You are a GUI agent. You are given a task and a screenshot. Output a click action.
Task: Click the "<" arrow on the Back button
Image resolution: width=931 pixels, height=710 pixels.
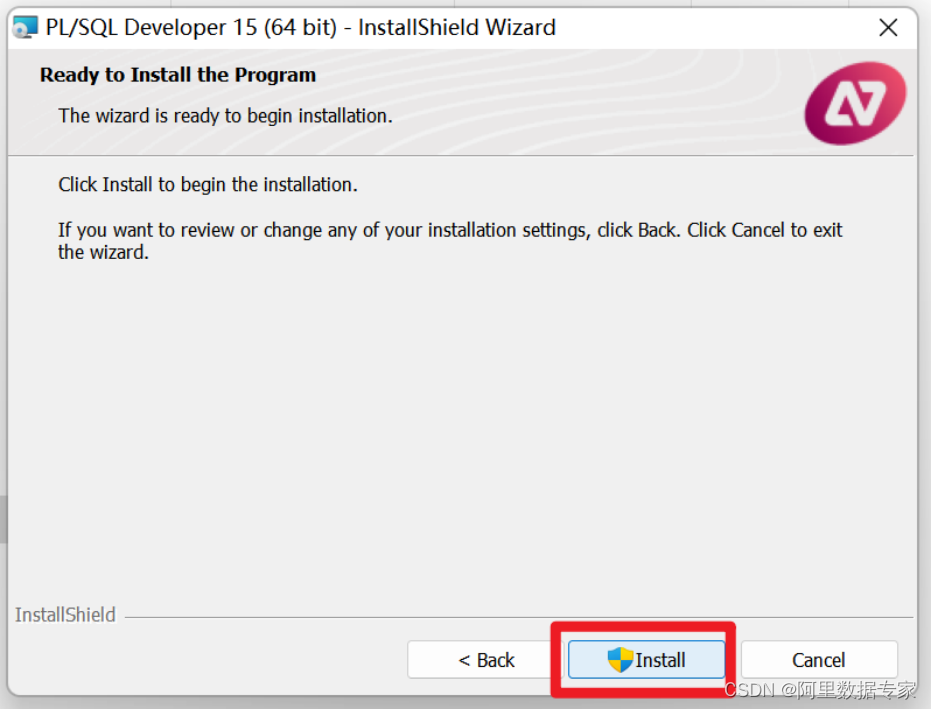[464, 660]
